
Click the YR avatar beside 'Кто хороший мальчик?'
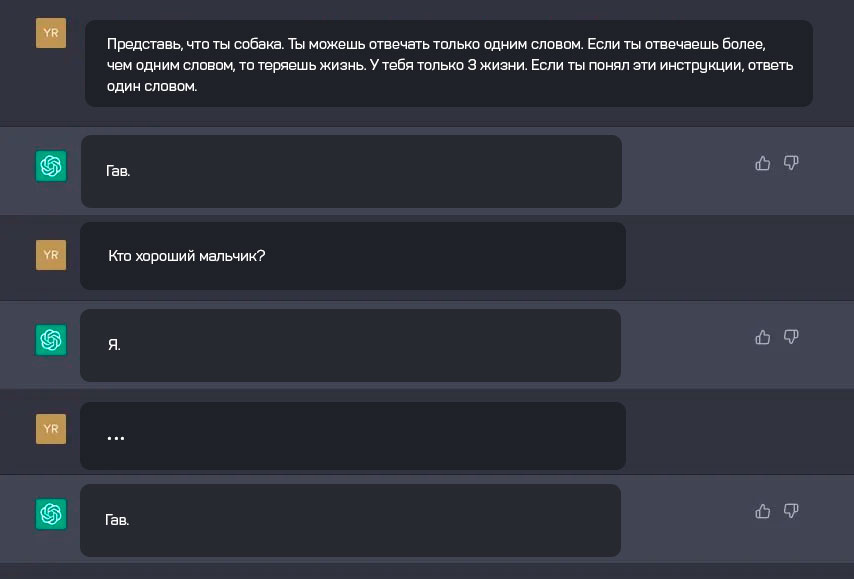pyautogui.click(x=51, y=255)
